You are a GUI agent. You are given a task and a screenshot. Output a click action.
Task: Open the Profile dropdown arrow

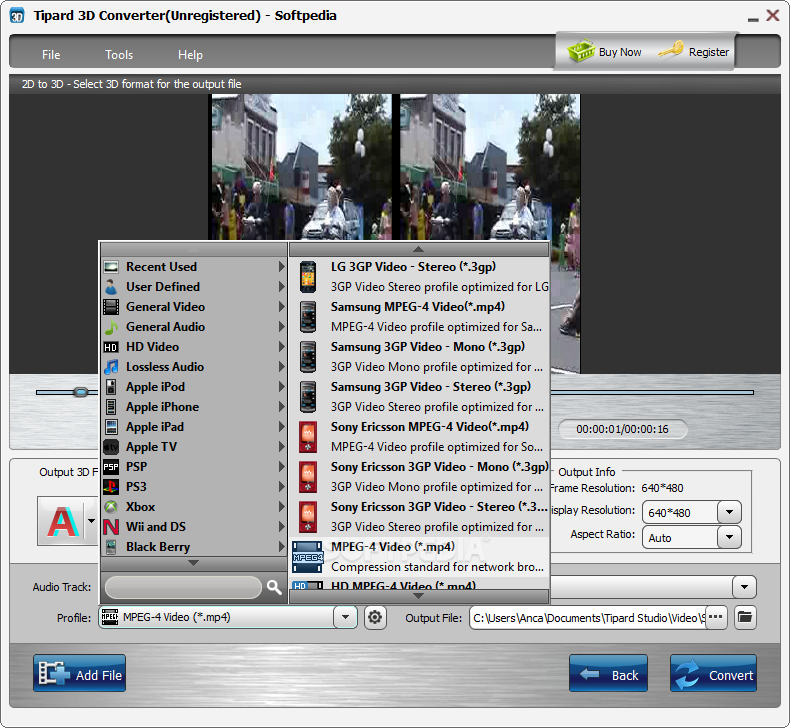pyautogui.click(x=345, y=617)
